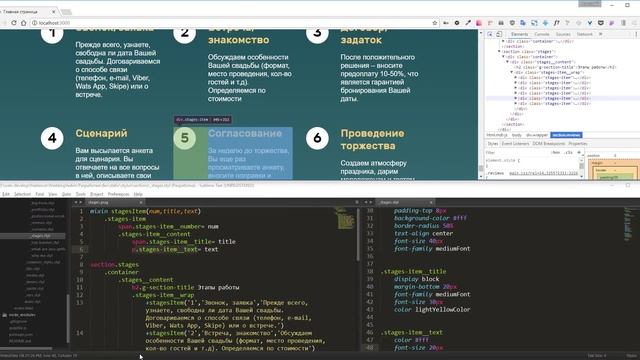The image size is (640, 360).
Task: Click left editor minimap
Action: (x=345, y=219)
